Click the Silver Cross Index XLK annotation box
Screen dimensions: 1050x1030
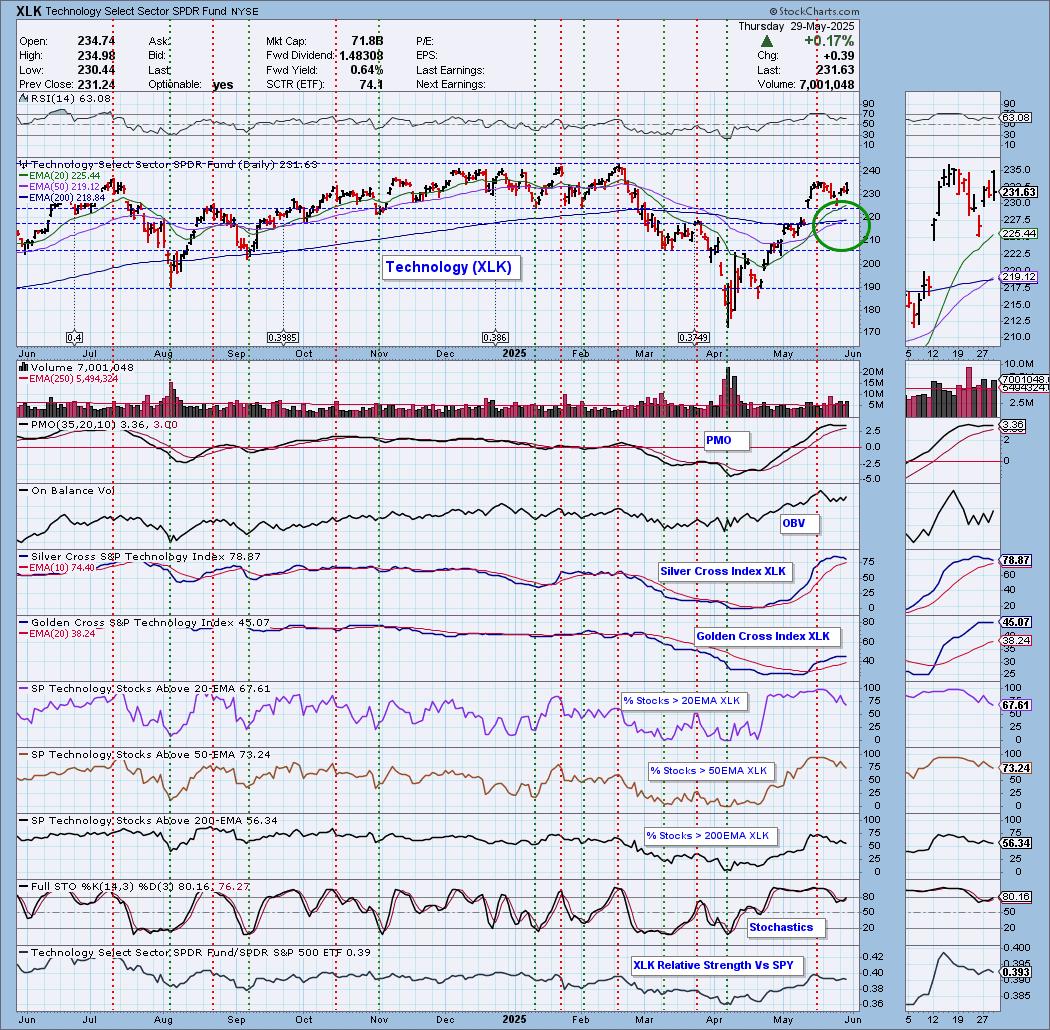[724, 571]
